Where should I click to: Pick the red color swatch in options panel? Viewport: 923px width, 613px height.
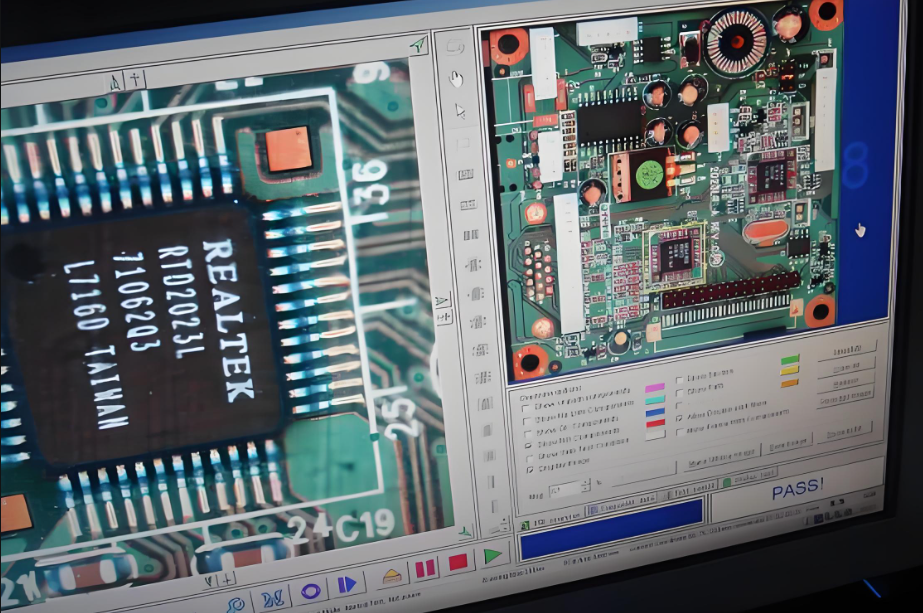tap(656, 423)
